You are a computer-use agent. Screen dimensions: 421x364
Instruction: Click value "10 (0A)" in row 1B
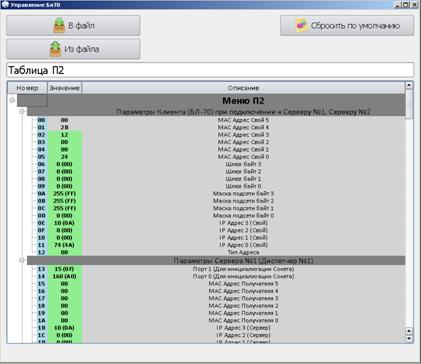(64, 327)
